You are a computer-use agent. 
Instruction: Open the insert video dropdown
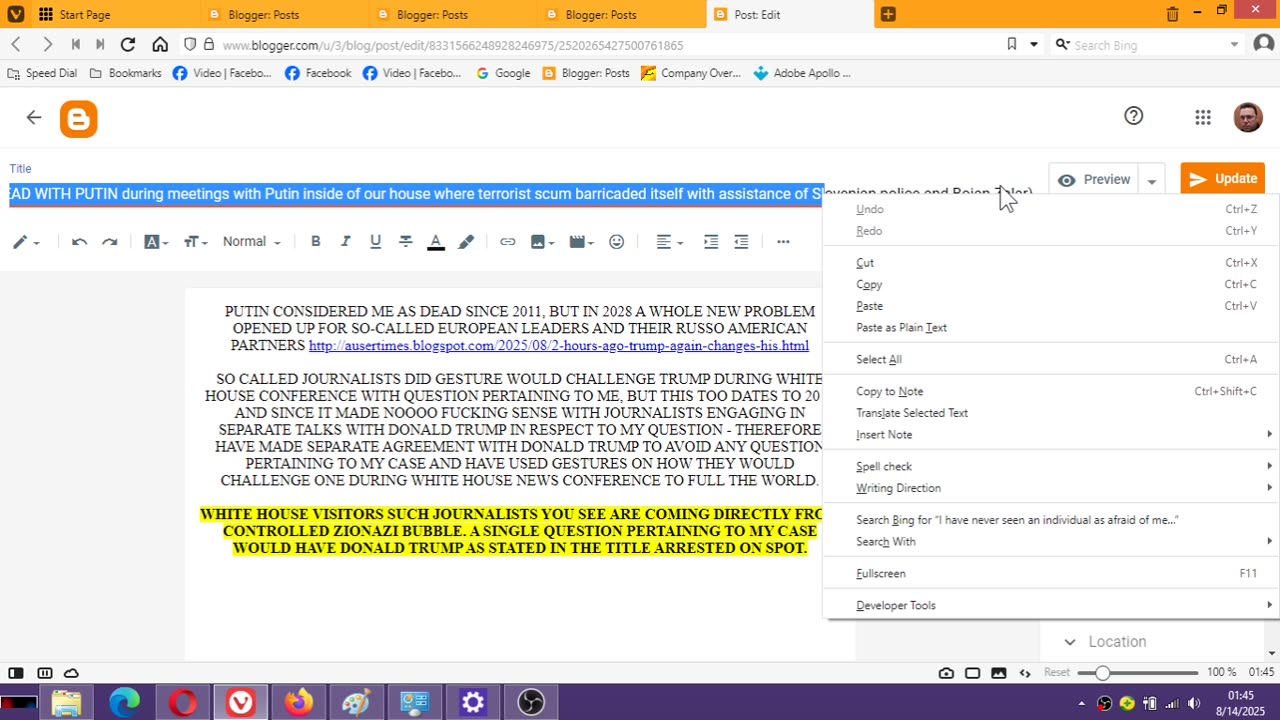tap(581, 242)
